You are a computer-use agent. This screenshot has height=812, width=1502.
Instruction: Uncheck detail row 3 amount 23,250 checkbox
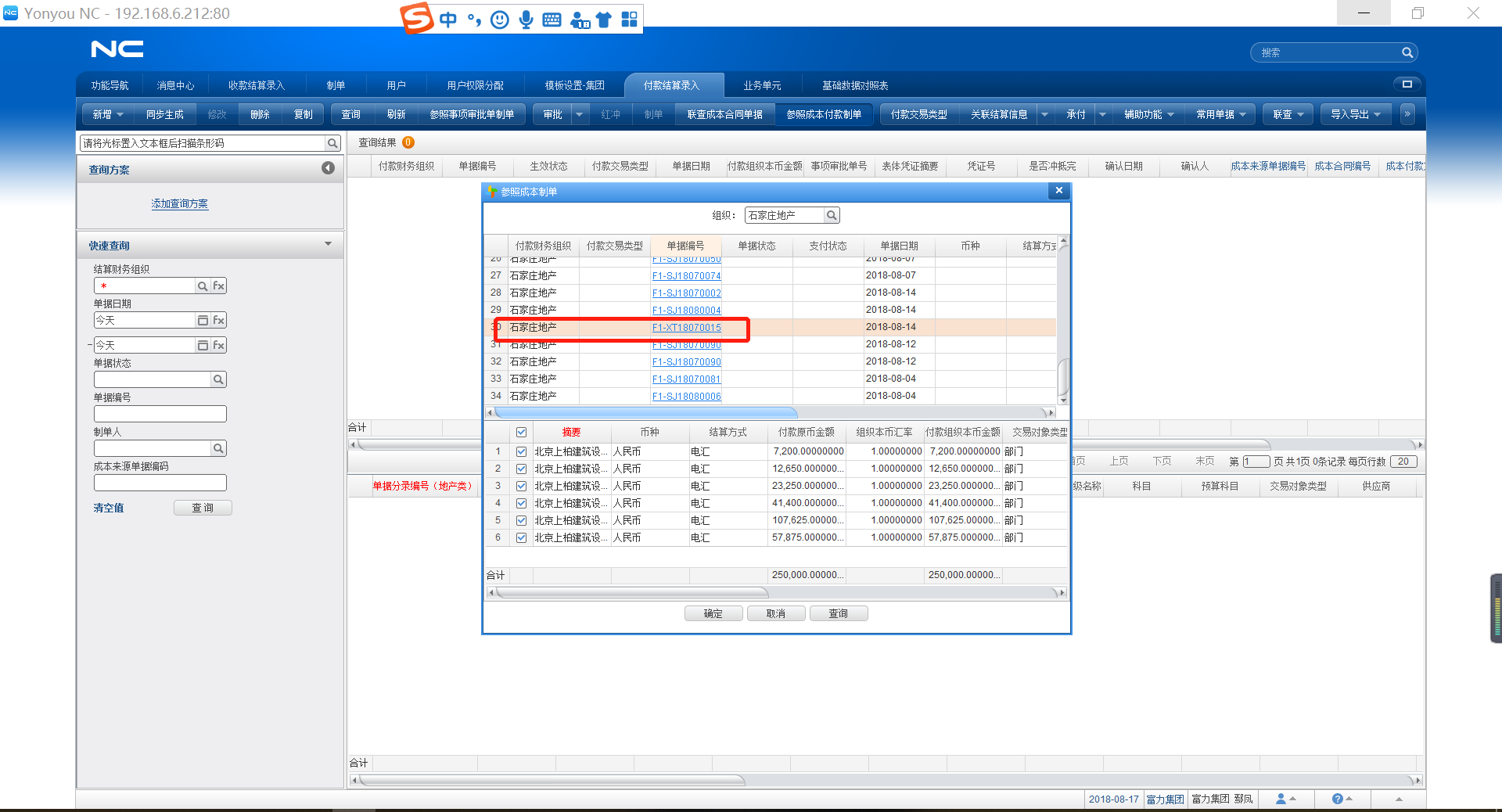(x=521, y=486)
